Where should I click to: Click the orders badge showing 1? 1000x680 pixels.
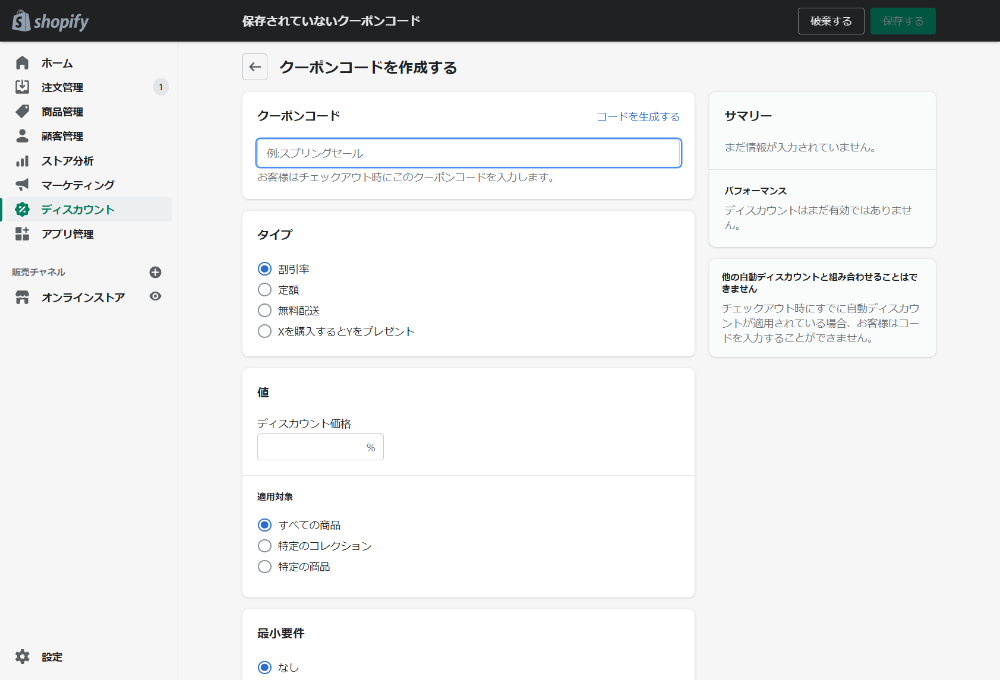click(161, 87)
